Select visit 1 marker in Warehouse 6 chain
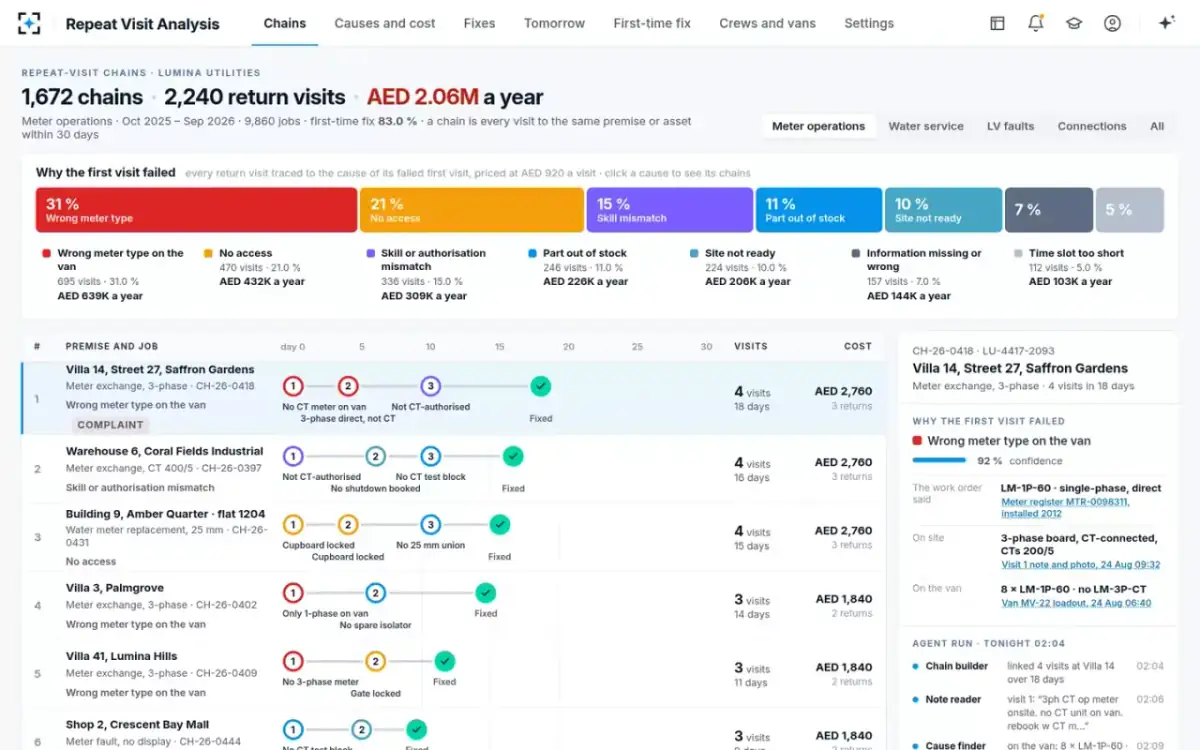The image size is (1200, 750). tap(293, 456)
